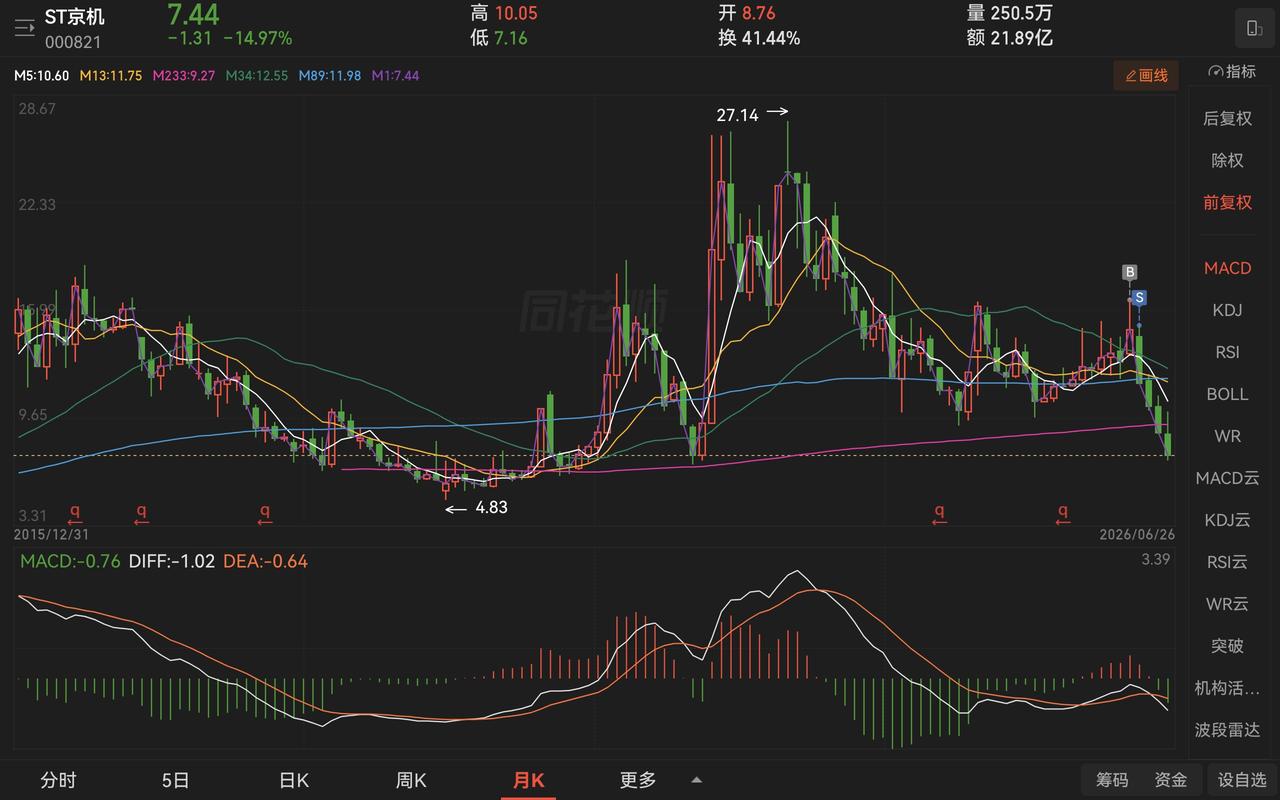This screenshot has width=1280, height=800.
Task: Choose the RSI云 indicator
Action: click(x=1227, y=562)
